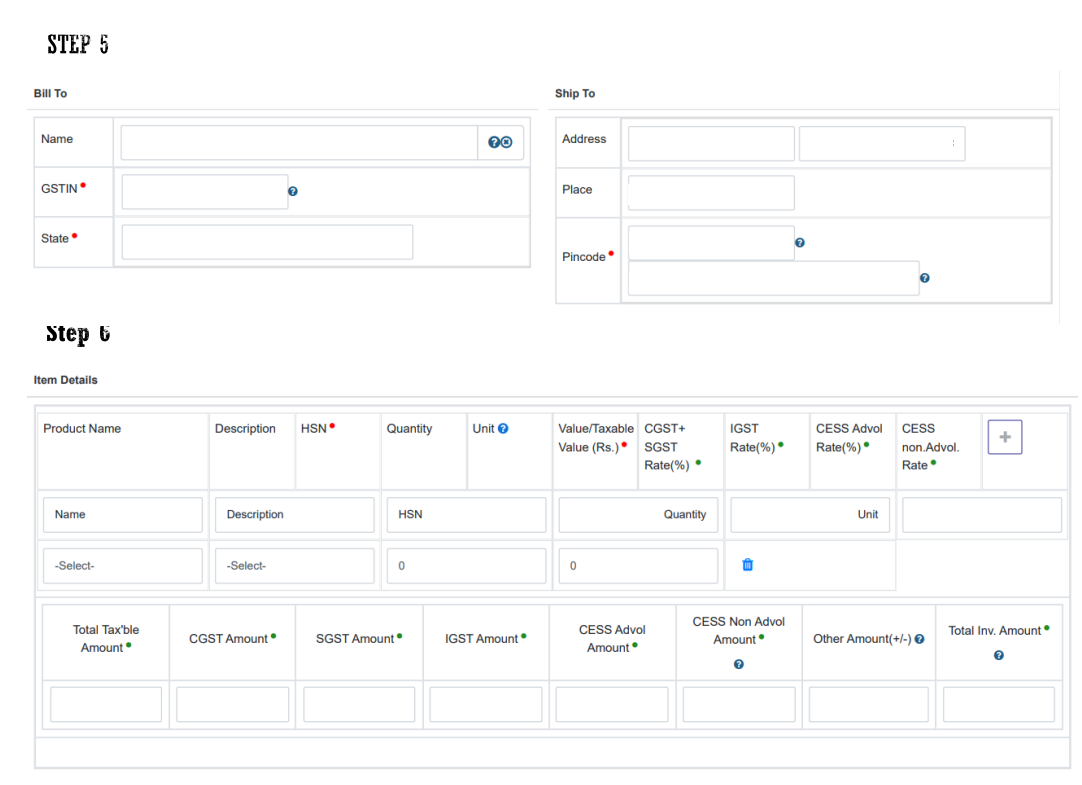Open the GSTIN help tooltip icon
The width and height of the screenshot is (1082, 785).
tap(292, 191)
